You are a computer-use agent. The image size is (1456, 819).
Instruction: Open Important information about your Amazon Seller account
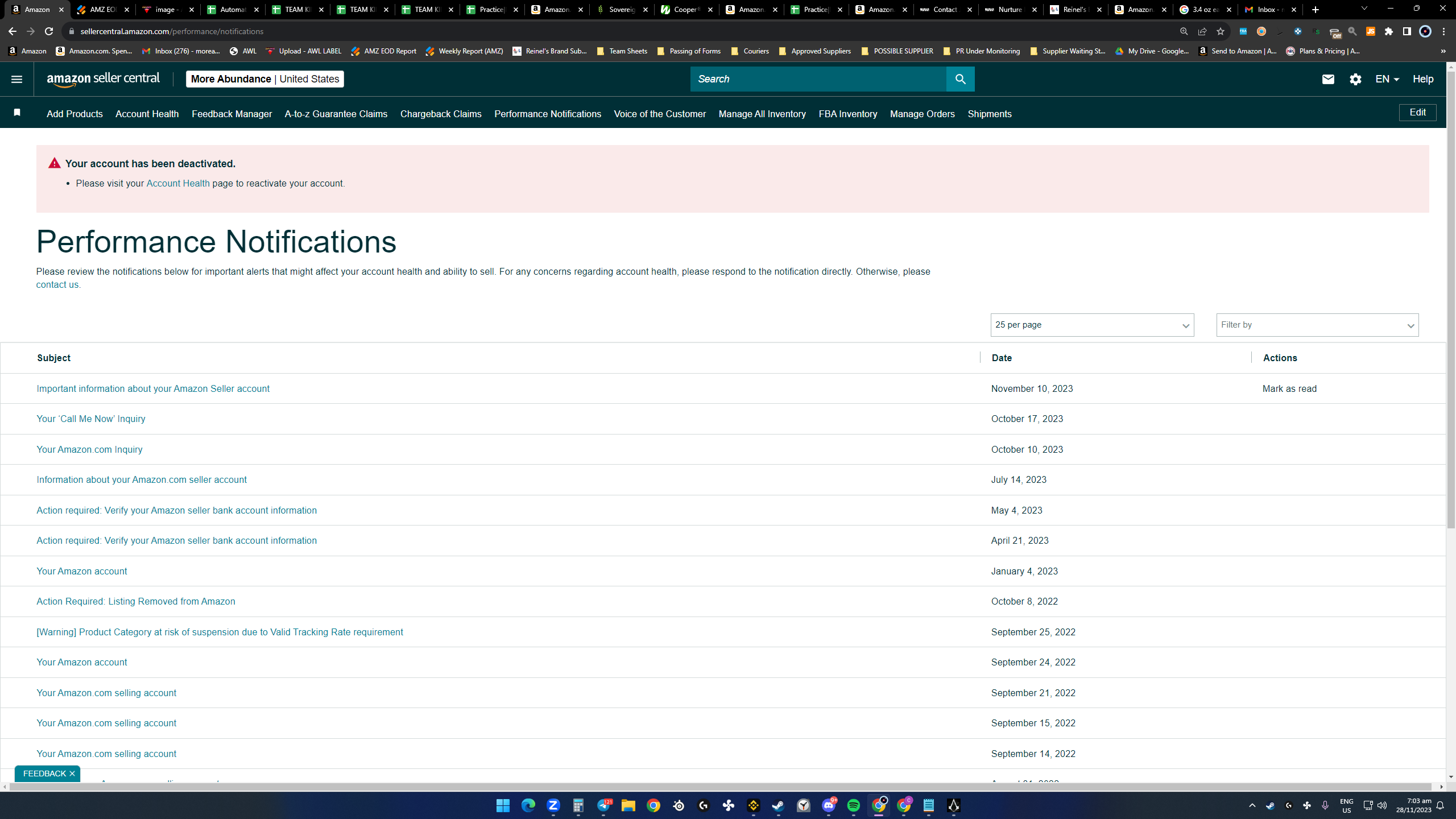point(153,388)
